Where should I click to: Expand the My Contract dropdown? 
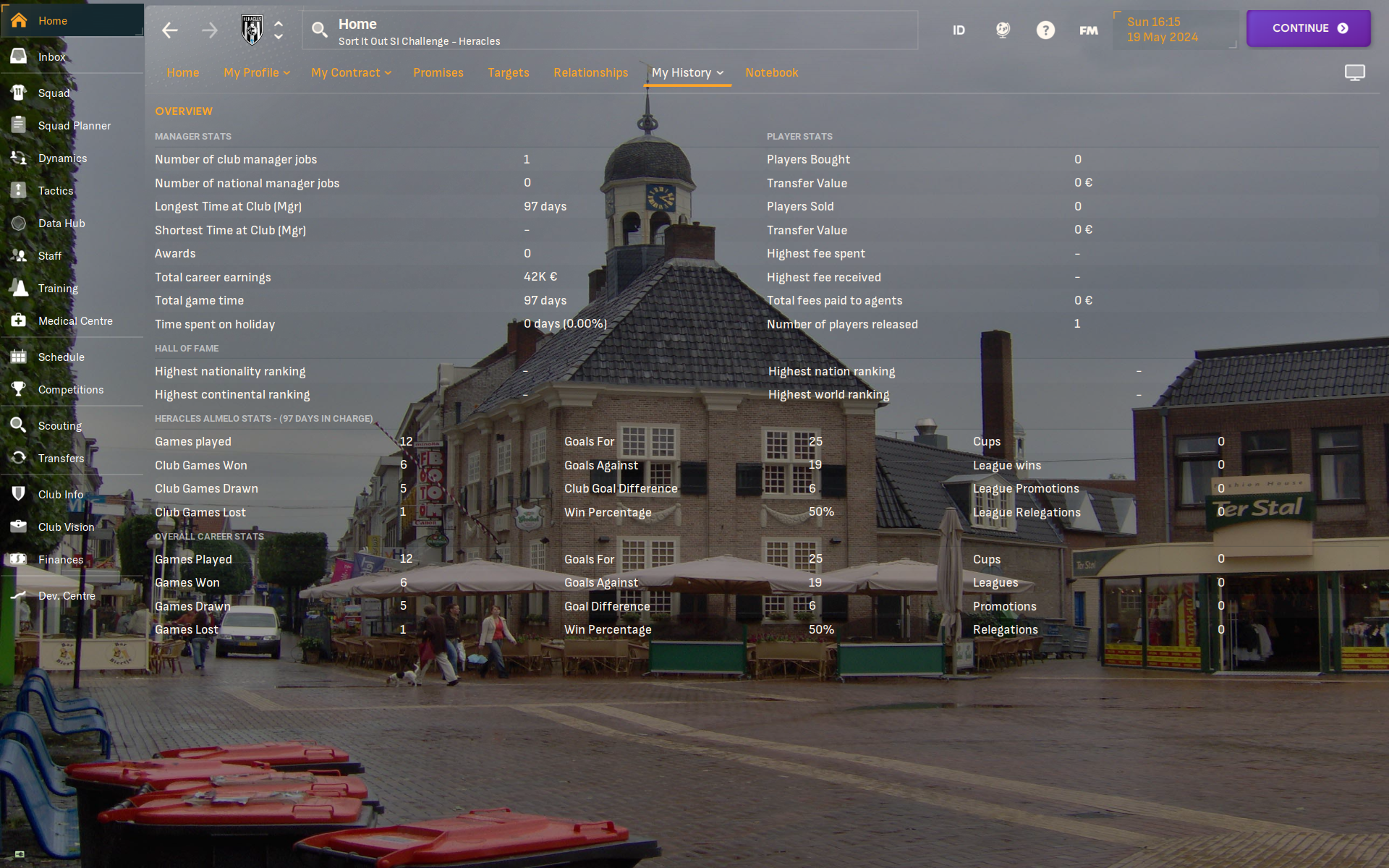click(352, 72)
